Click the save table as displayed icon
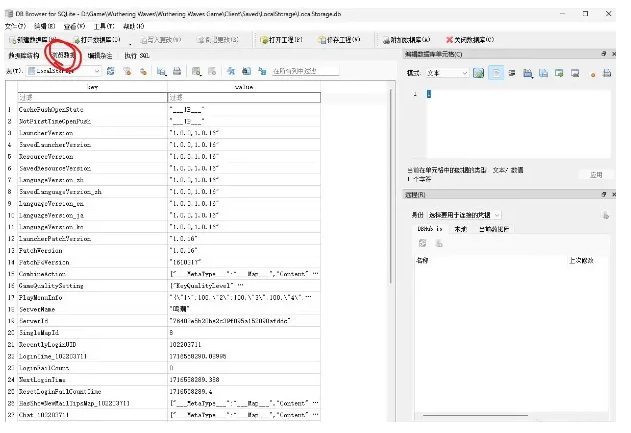 (x=161, y=71)
